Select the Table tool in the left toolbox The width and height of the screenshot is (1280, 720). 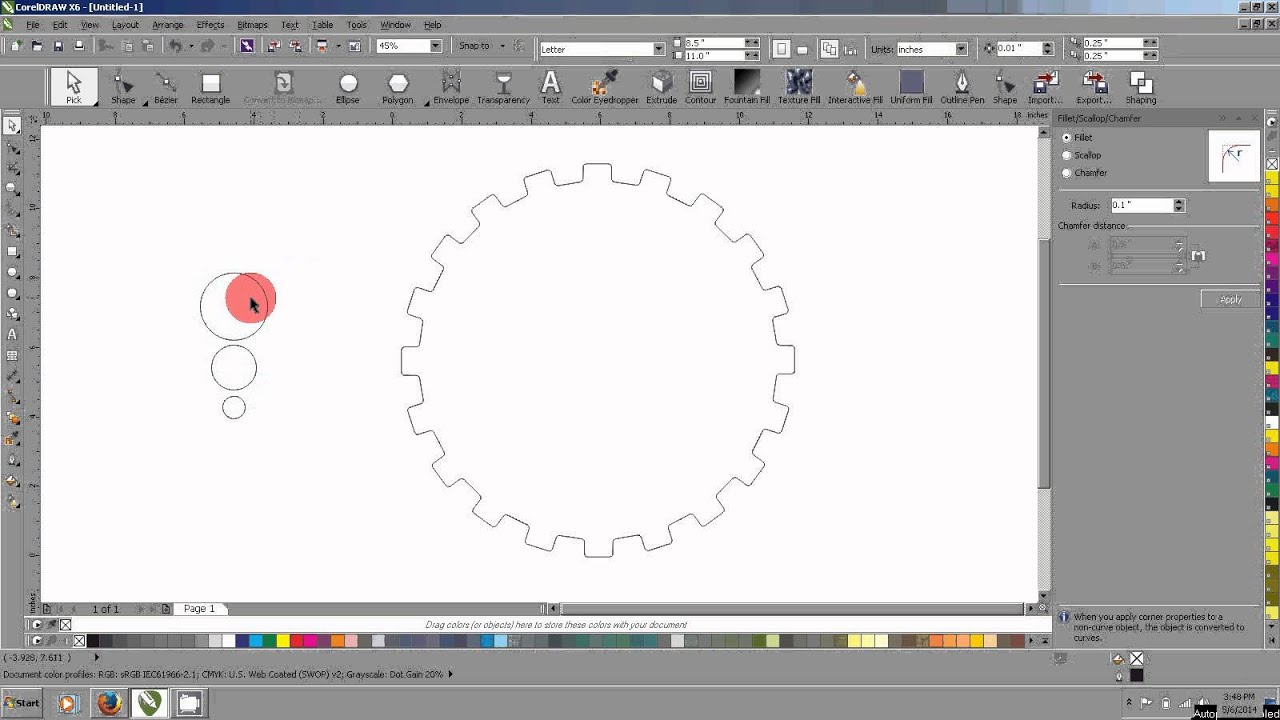click(x=12, y=355)
